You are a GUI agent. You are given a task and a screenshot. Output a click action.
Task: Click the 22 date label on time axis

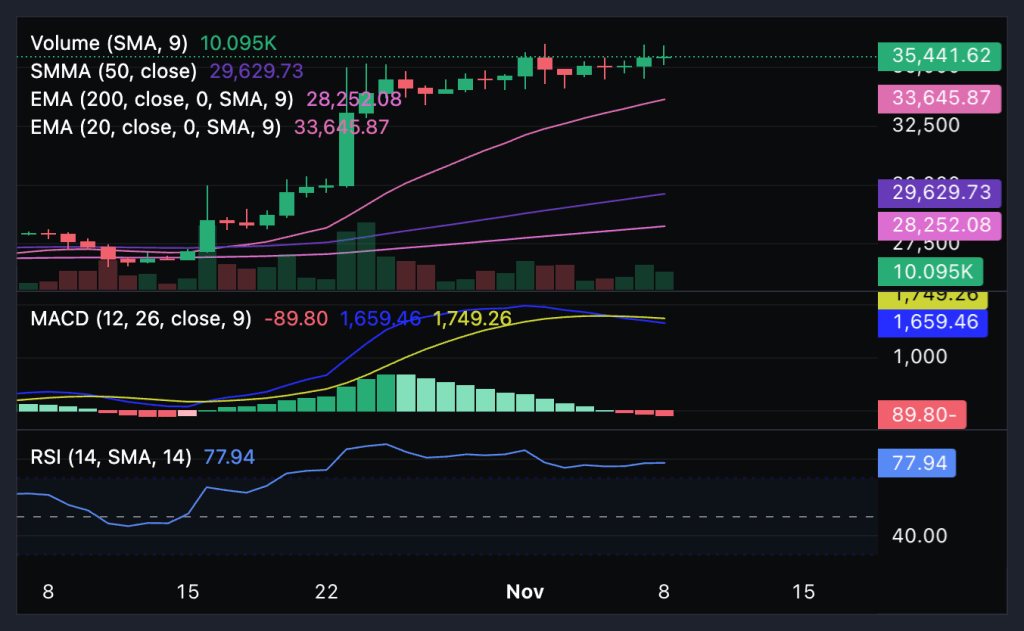pos(326,592)
